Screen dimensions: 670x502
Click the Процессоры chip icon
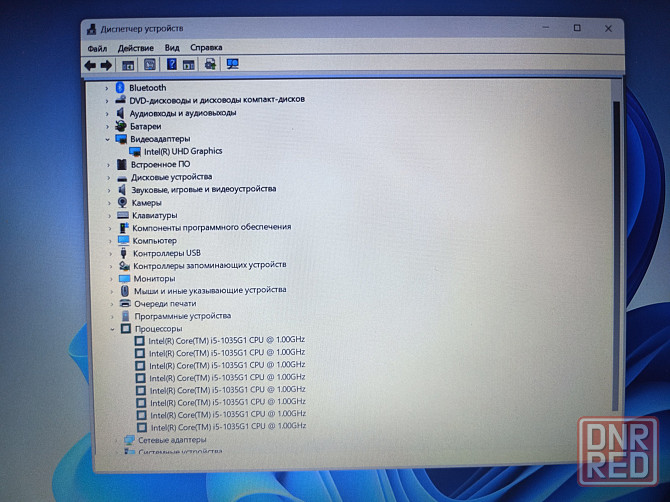pyautogui.click(x=126, y=329)
